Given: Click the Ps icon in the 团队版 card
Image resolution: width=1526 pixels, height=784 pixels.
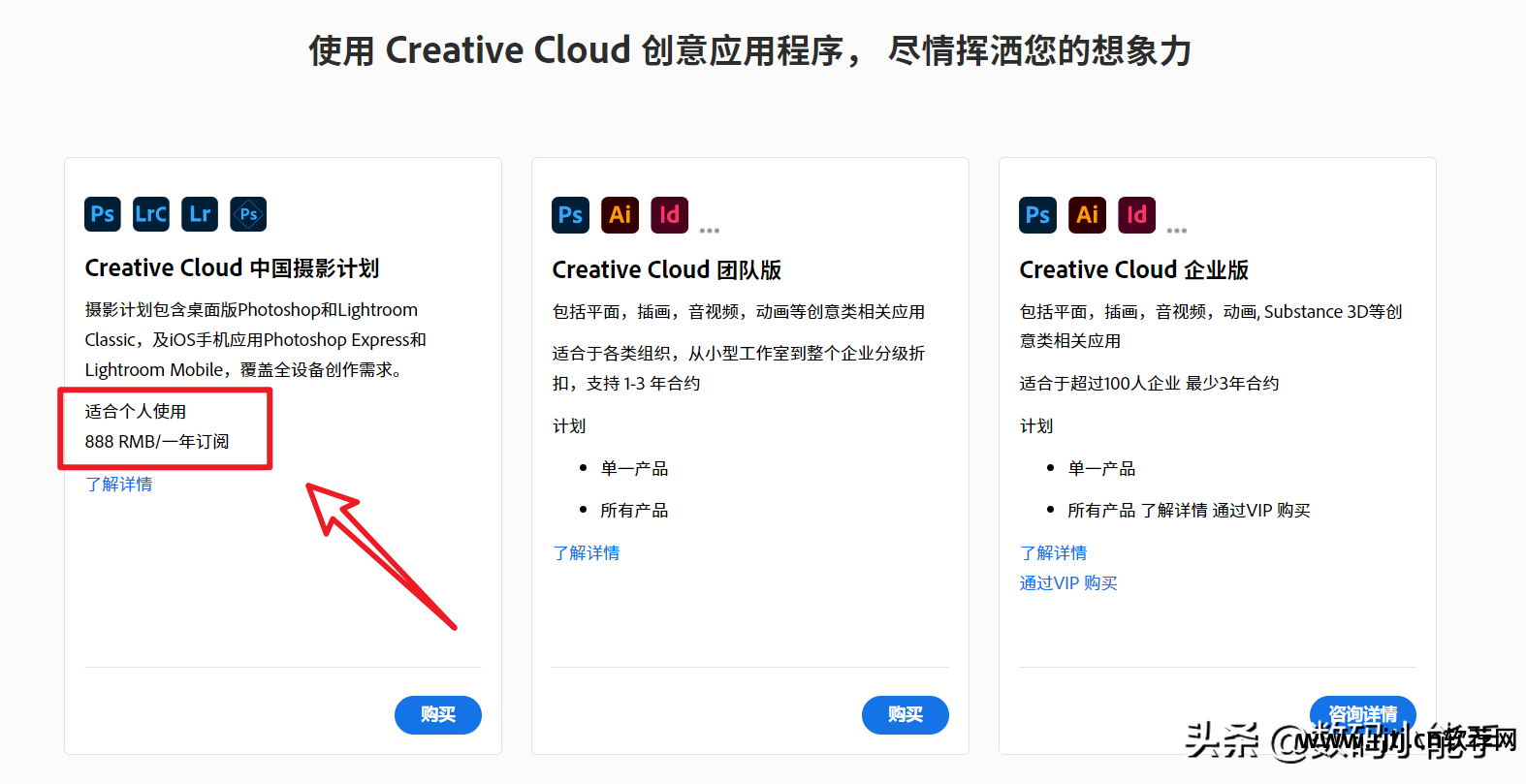Looking at the screenshot, I should [x=571, y=215].
